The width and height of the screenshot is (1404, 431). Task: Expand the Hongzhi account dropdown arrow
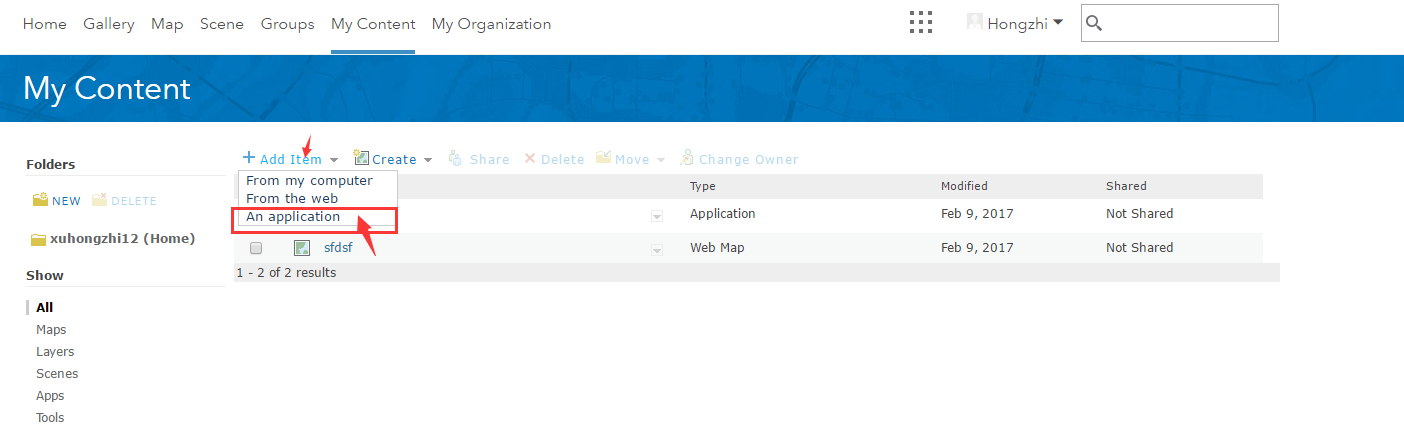(1058, 22)
